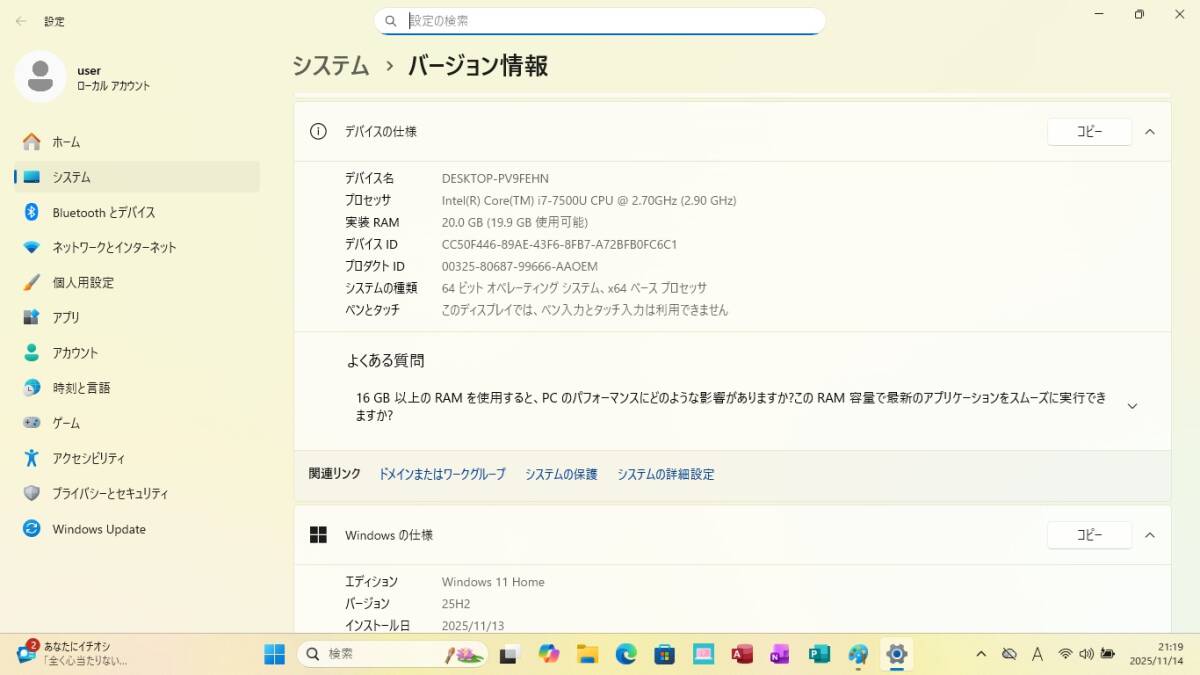Open the アプリ settings section
This screenshot has width=1200, height=675.
(x=66, y=318)
